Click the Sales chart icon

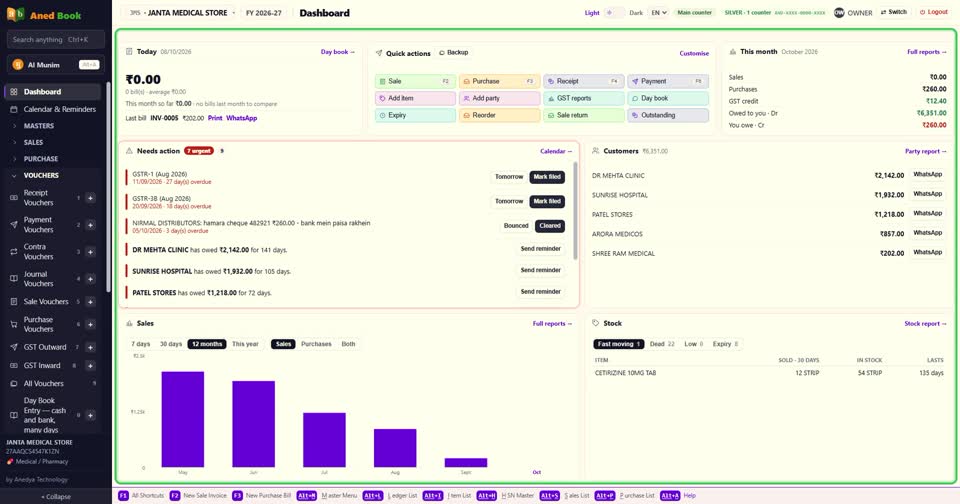pyautogui.click(x=129, y=323)
